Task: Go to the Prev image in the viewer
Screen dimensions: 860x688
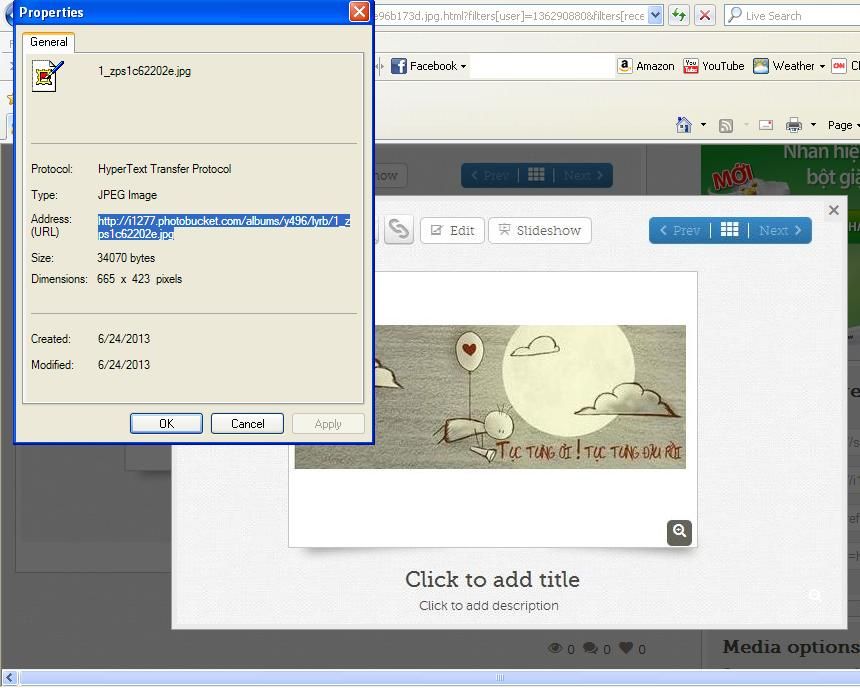Action: click(x=680, y=230)
